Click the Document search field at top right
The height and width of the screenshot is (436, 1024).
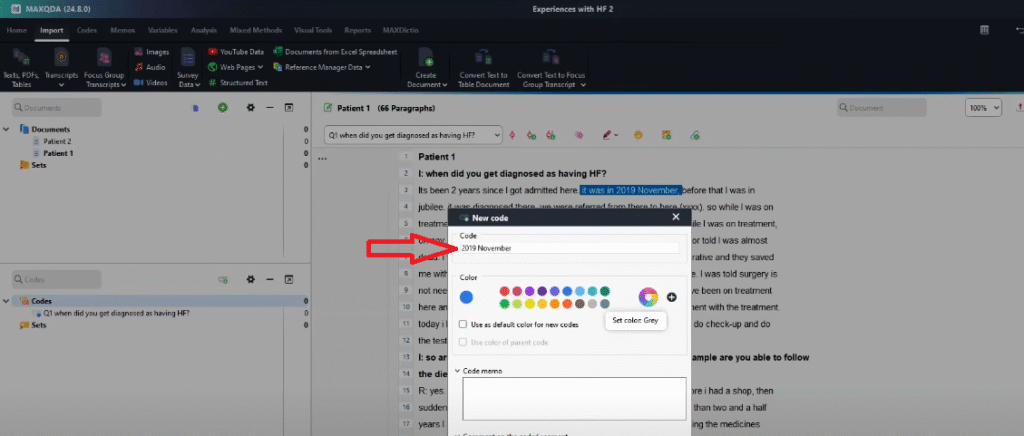click(882, 108)
